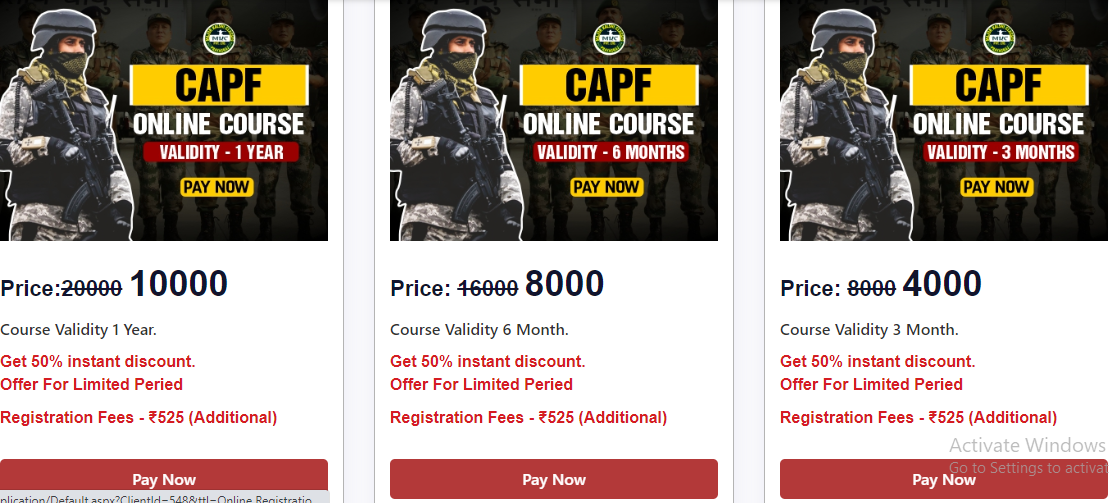Click Pay Now button for 6 Month course
Image resolution: width=1109 pixels, height=503 pixels.
pyautogui.click(x=554, y=479)
